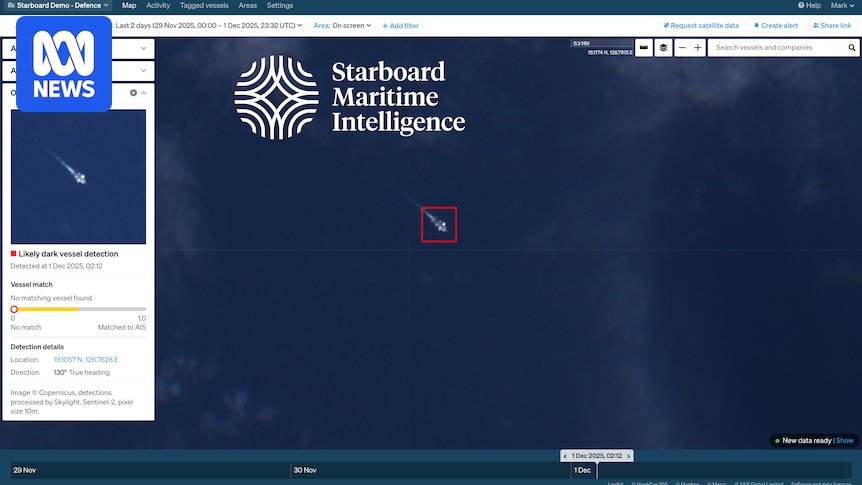Image resolution: width=862 pixels, height=485 pixels.
Task: Open the Area: On screen dropdown
Action: tap(342, 25)
